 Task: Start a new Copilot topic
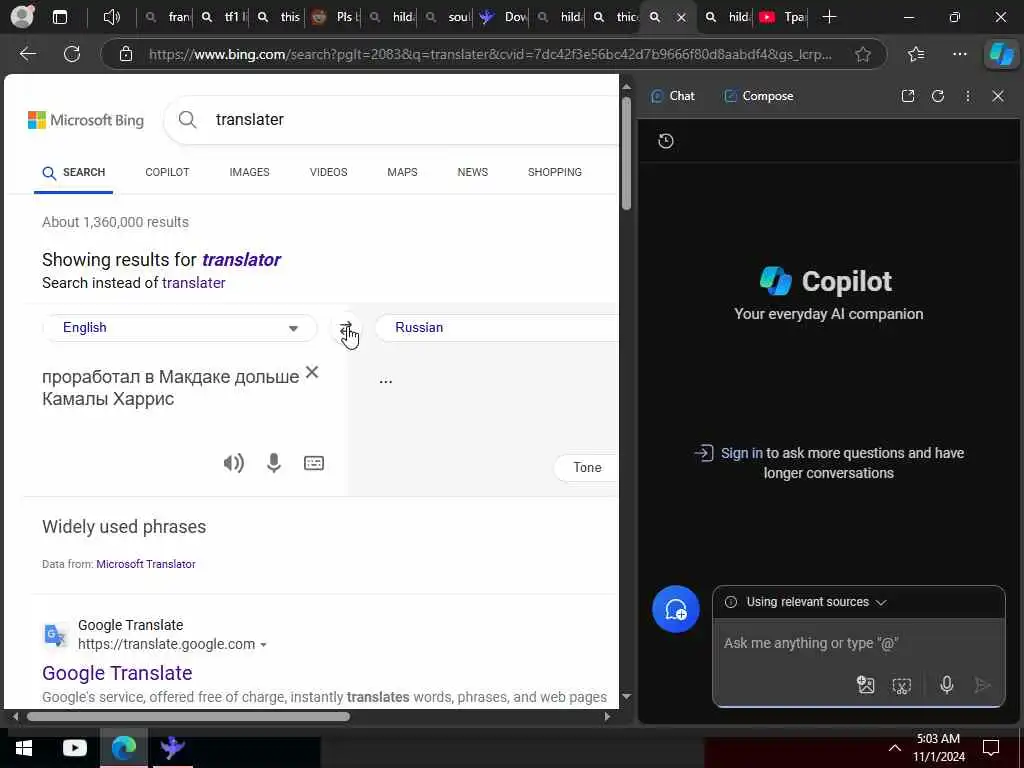coord(676,609)
